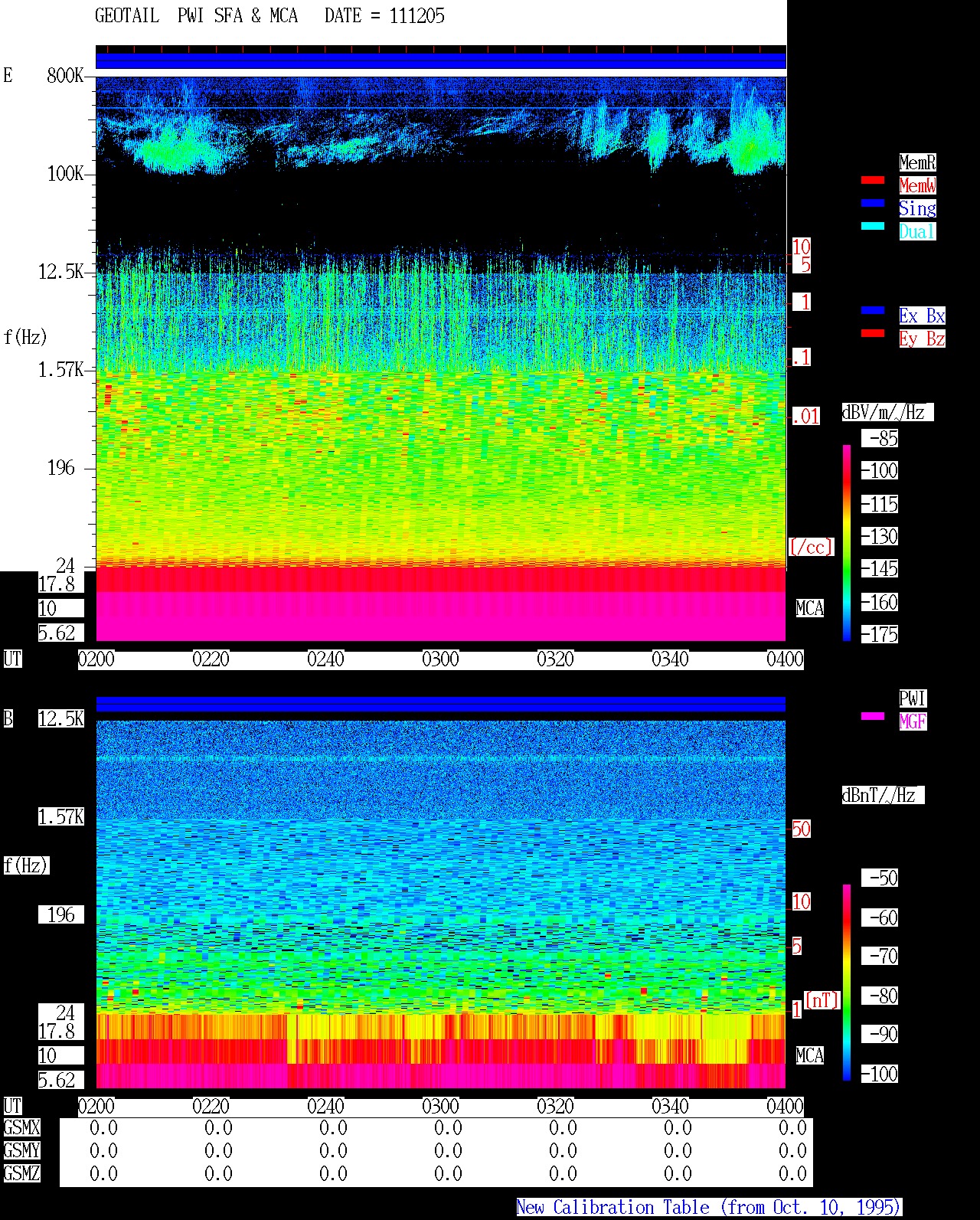
Task: Click the dBnT/√Hz color scale bar
Action: pyautogui.click(x=847, y=983)
